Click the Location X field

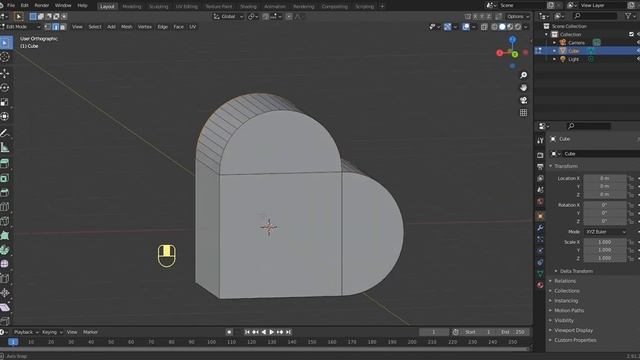click(x=605, y=178)
